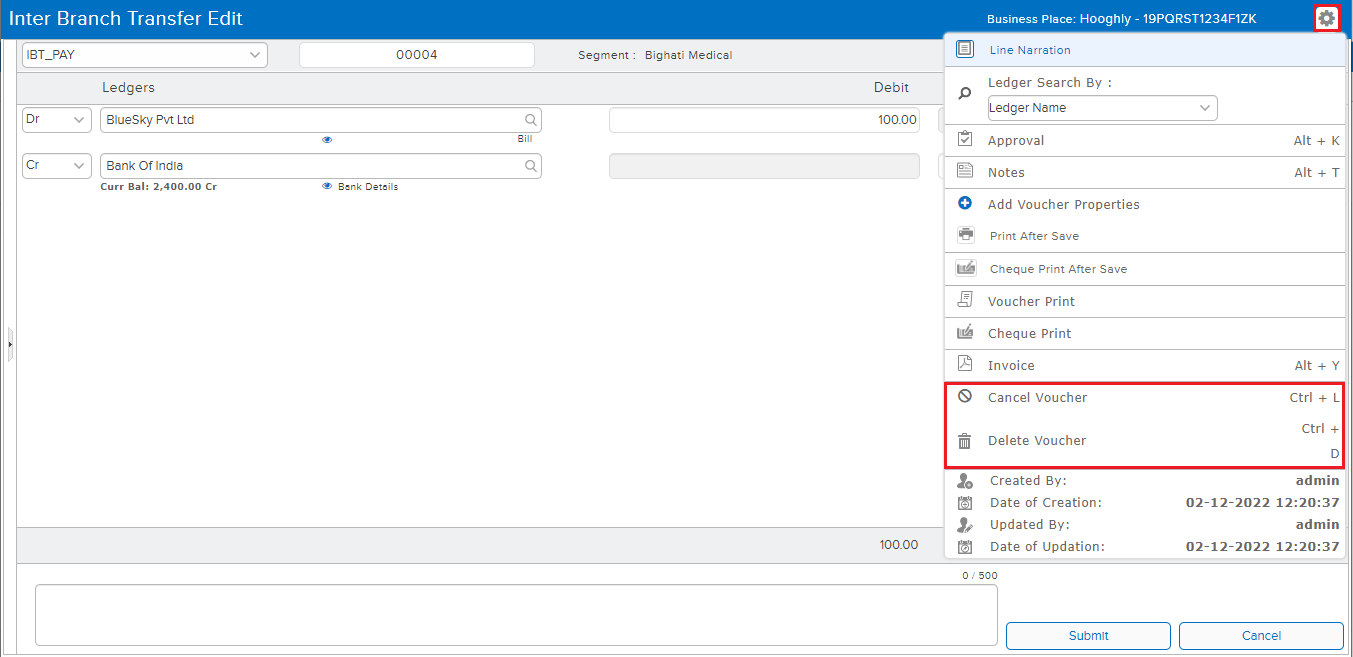1353x657 pixels.
Task: Show Bank Details via eye icon
Action: [x=327, y=187]
